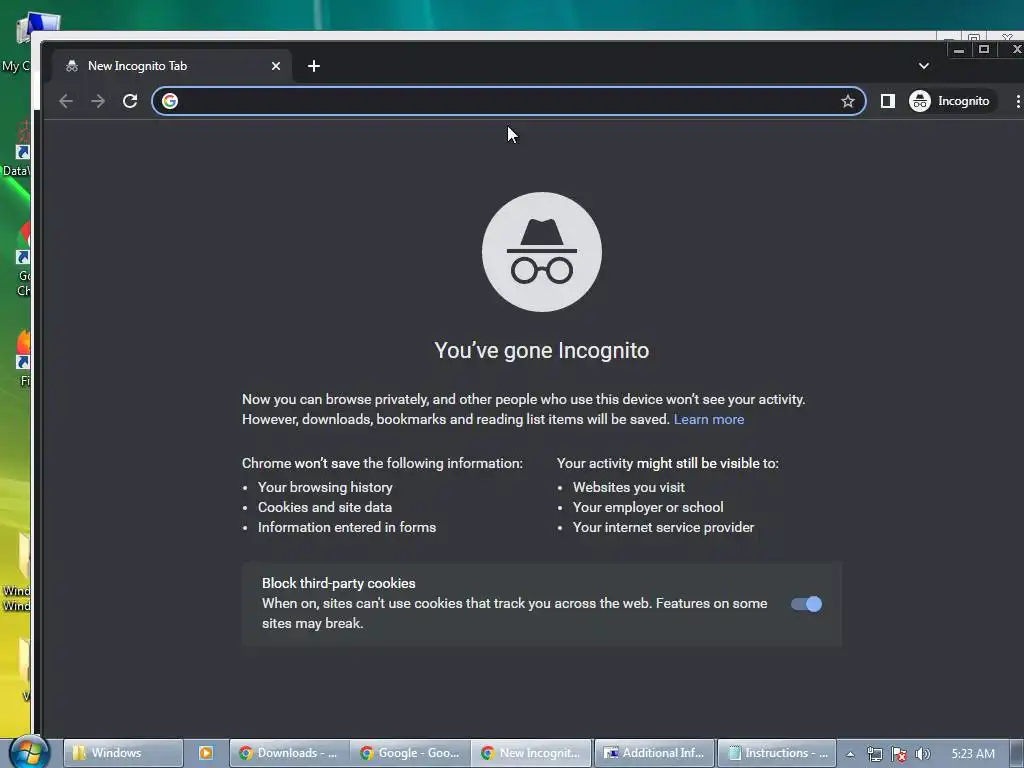Click the security flag tray icon
Image resolution: width=1024 pixels, height=768 pixels.
tap(899, 754)
